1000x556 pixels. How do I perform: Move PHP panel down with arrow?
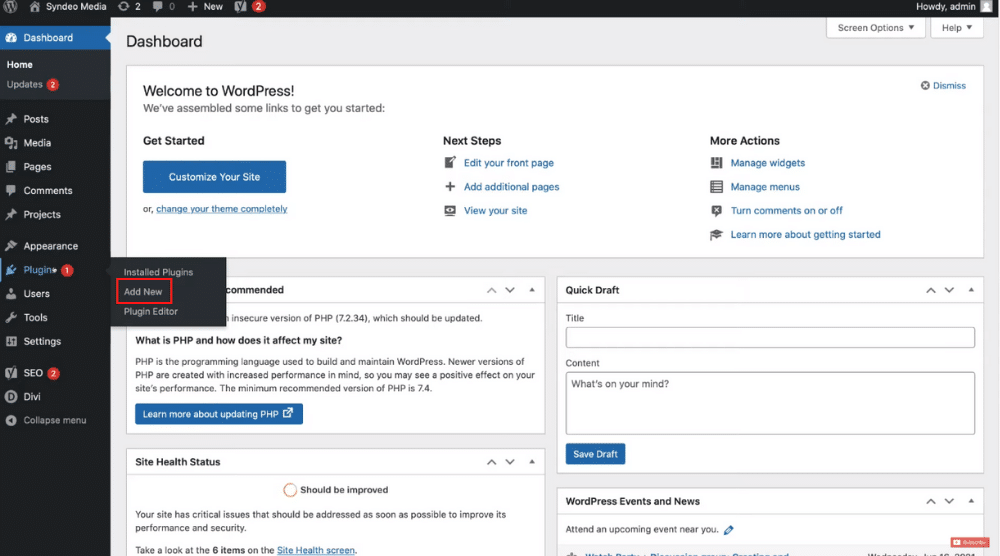[510, 290]
